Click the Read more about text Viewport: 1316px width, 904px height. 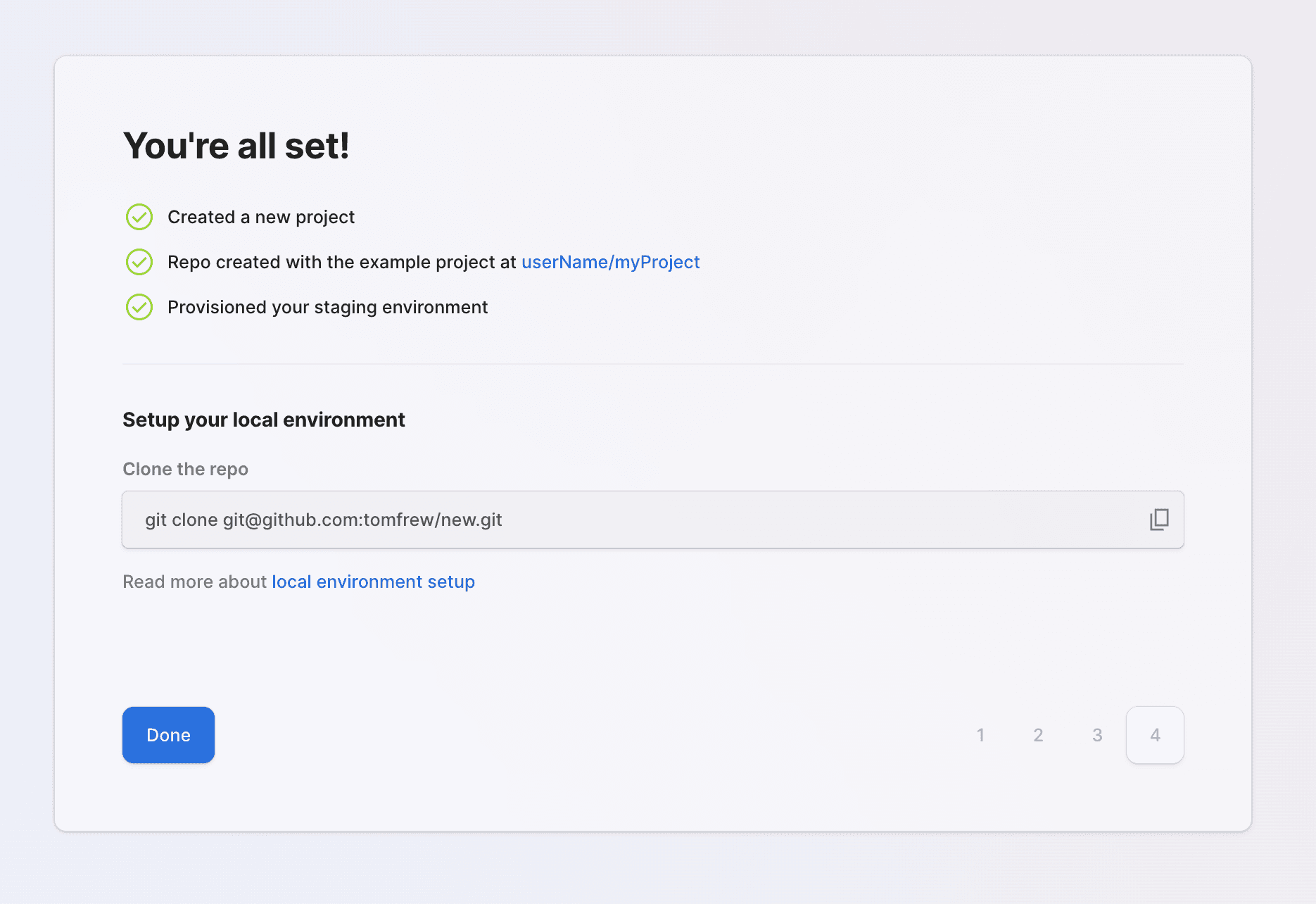tap(194, 582)
